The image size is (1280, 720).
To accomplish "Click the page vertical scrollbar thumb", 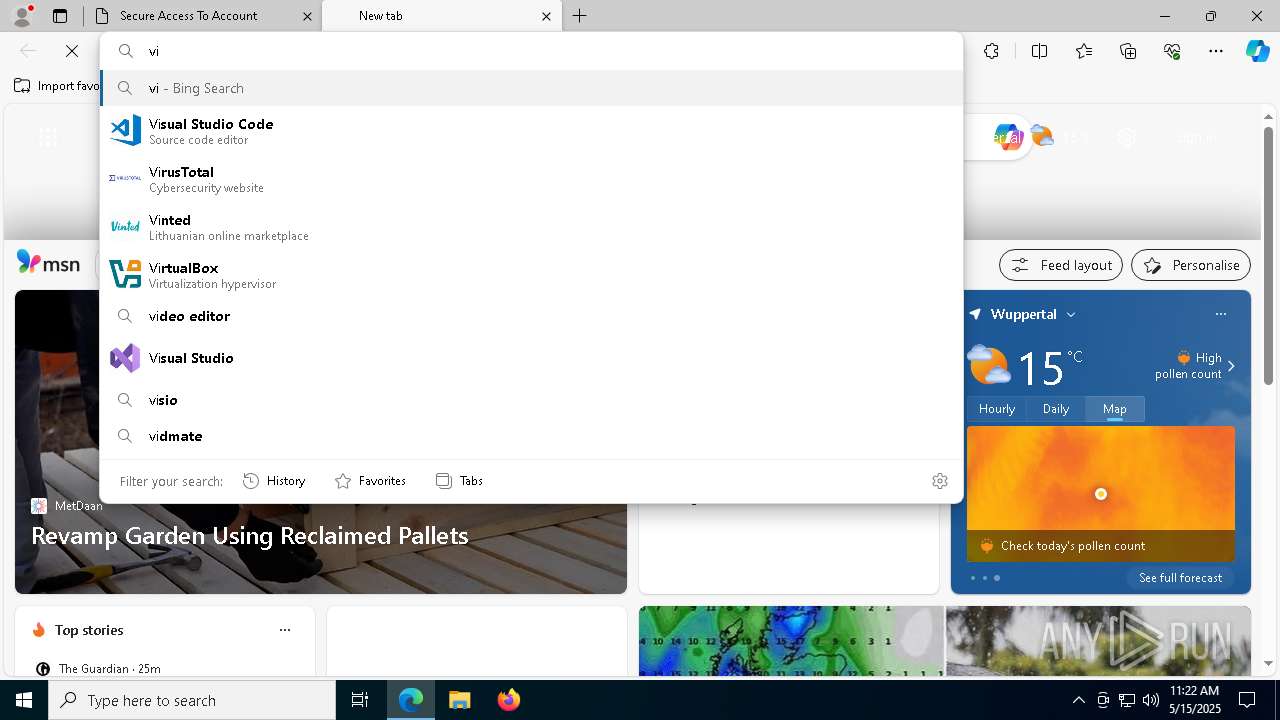I will pos(1268,255).
